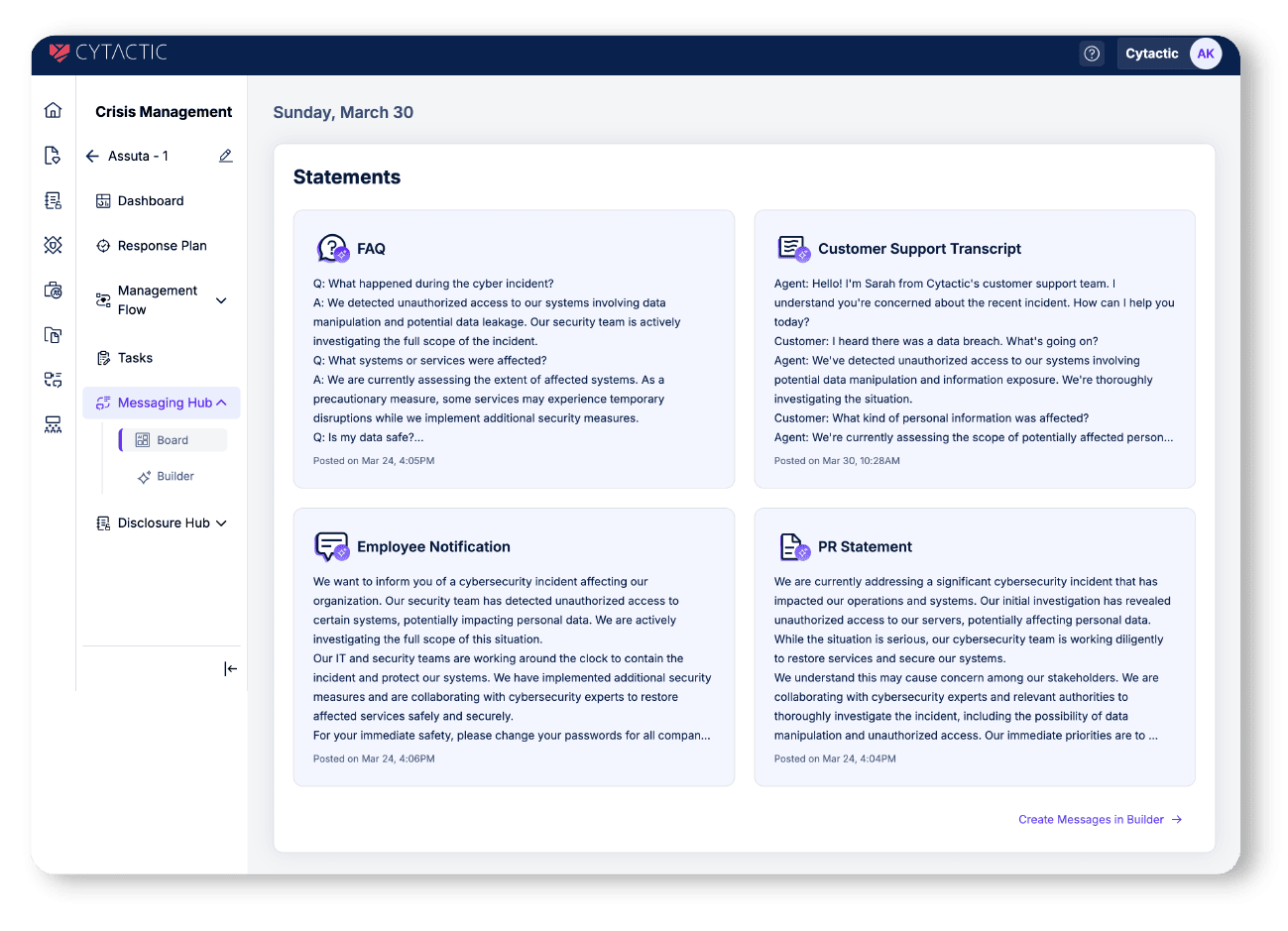The width and height of the screenshot is (1288, 931).
Task: Go back using the arrow beside Assuta - 1
Action: (92, 156)
